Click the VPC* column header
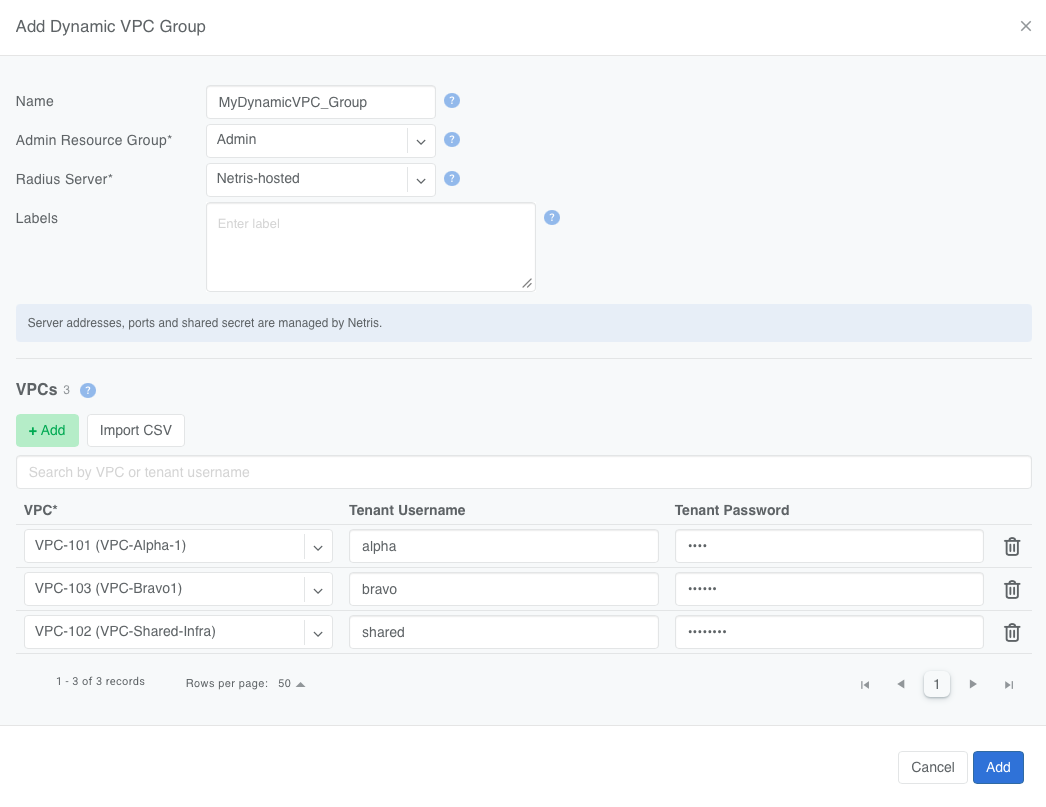The image size is (1046, 807). click(x=41, y=510)
